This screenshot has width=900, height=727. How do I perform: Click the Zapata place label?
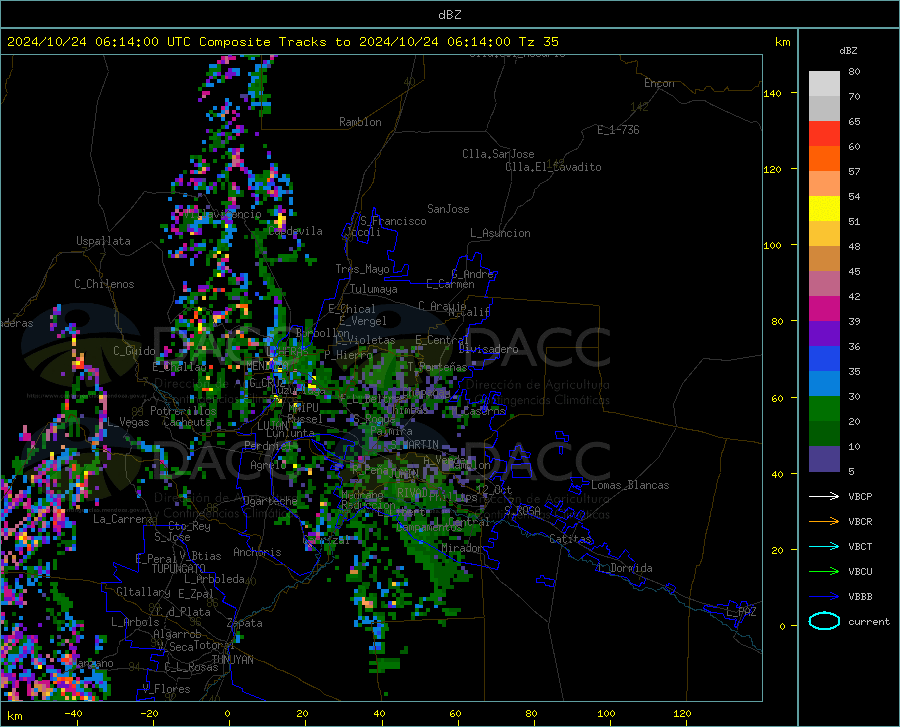pos(245,623)
